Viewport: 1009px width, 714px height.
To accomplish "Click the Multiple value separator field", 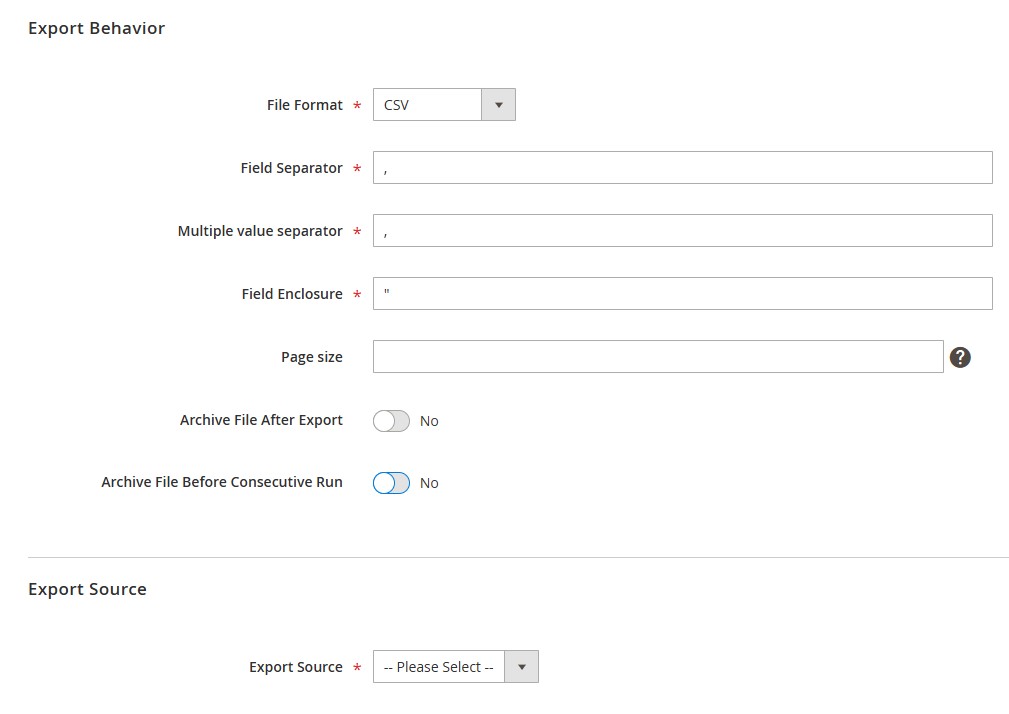I will click(682, 230).
